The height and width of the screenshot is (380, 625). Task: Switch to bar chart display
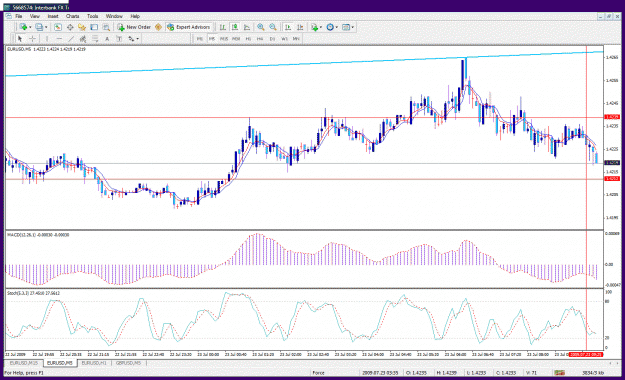click(223, 27)
